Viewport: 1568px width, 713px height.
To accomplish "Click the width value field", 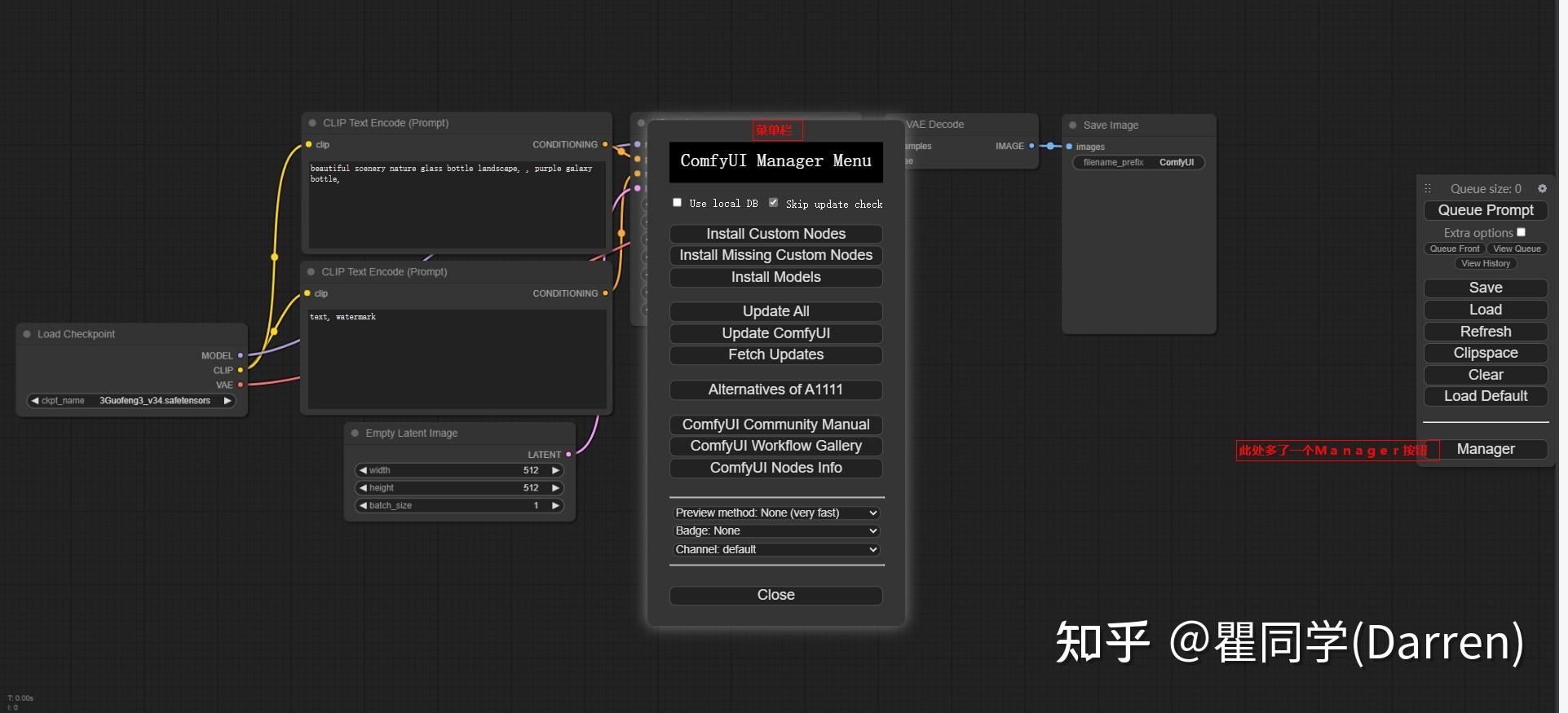I will (x=459, y=470).
